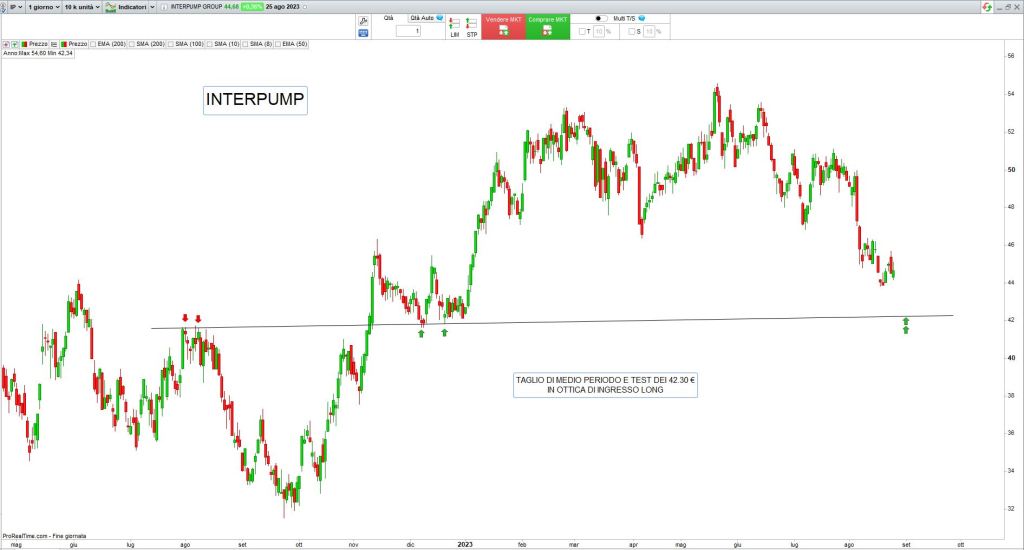
Task: Click the INTERPUMP GROUP name in header
Action: 197,7
